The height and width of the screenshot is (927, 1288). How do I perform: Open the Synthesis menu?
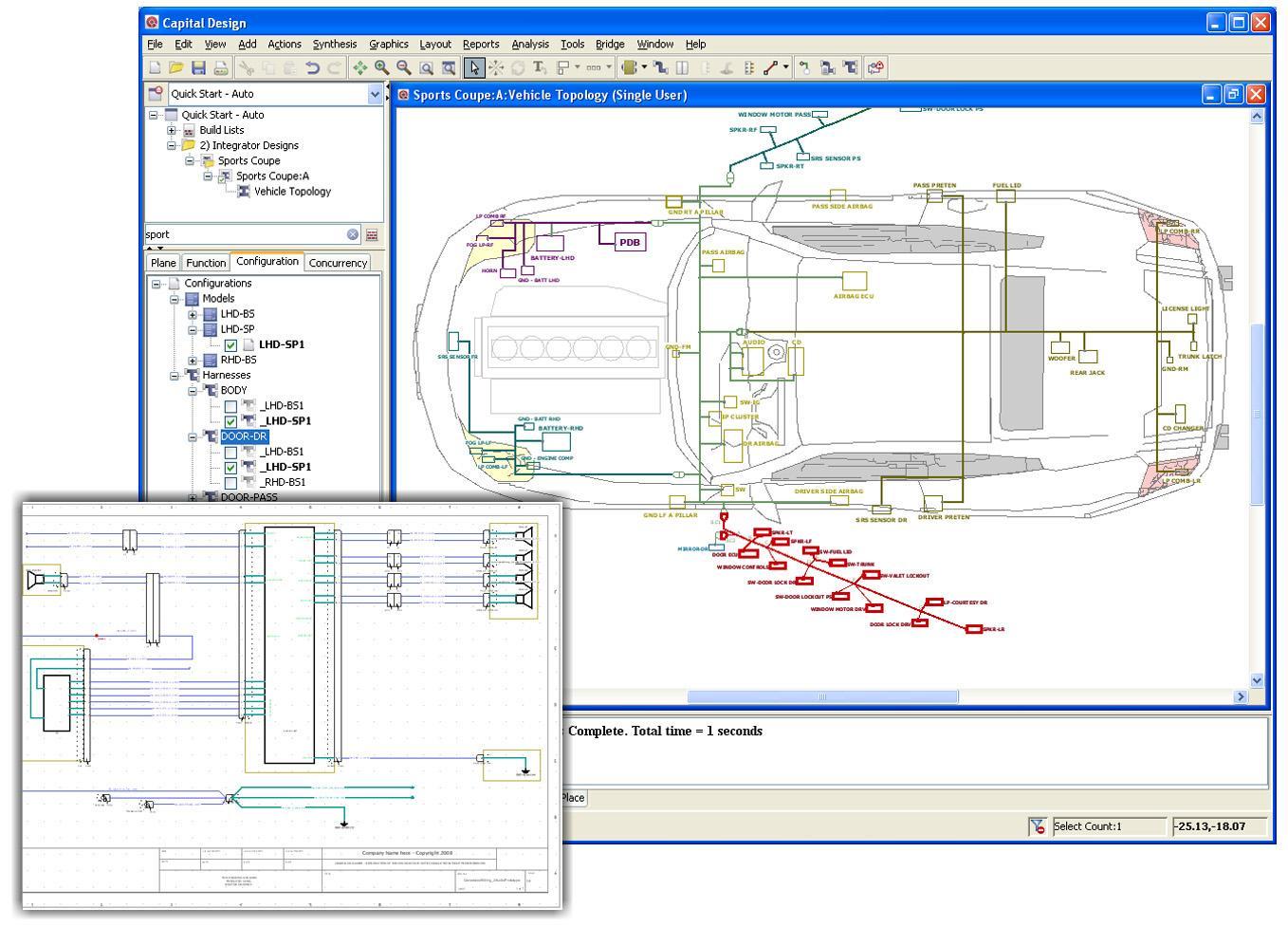click(x=334, y=44)
